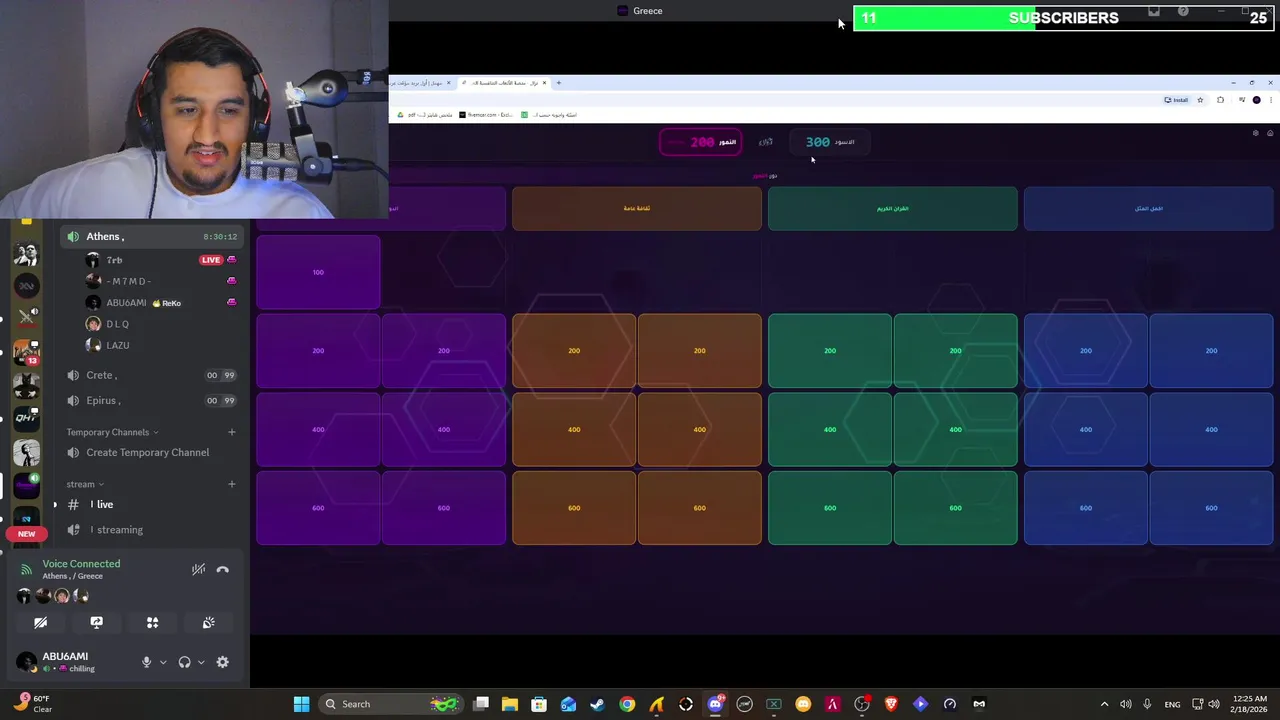Viewport: 1280px width, 720px height.
Task: Open the server icon with 13 badge
Action: (26, 351)
